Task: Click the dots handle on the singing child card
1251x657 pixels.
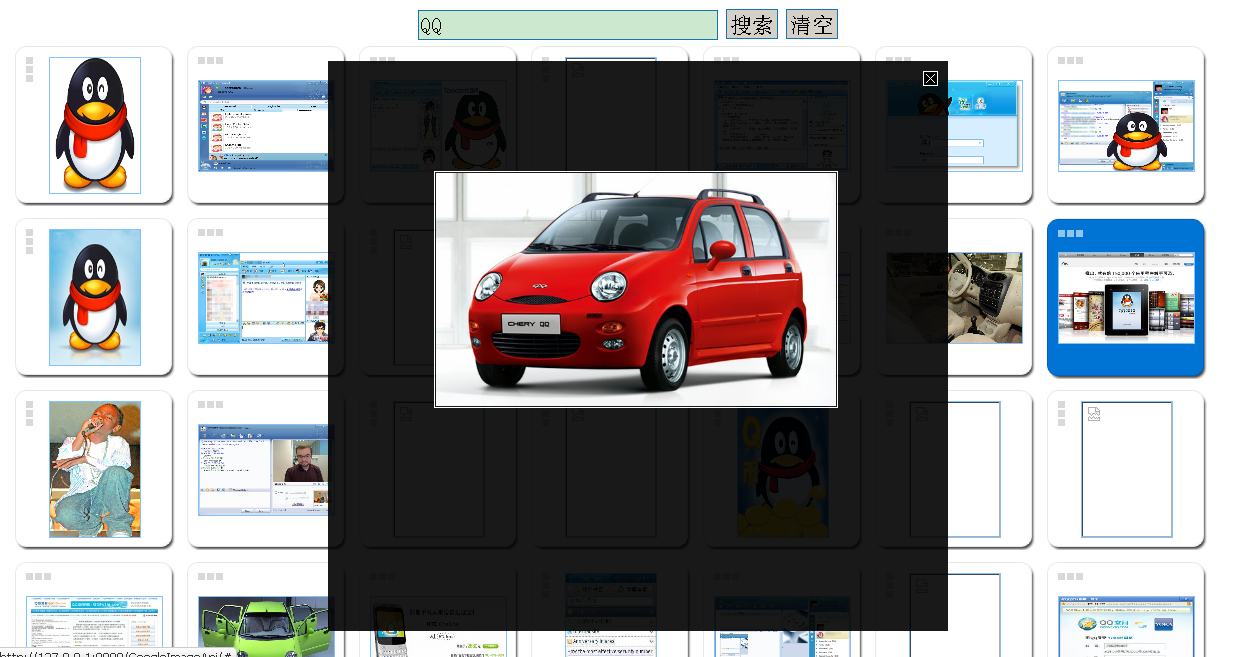Action: click(x=30, y=413)
